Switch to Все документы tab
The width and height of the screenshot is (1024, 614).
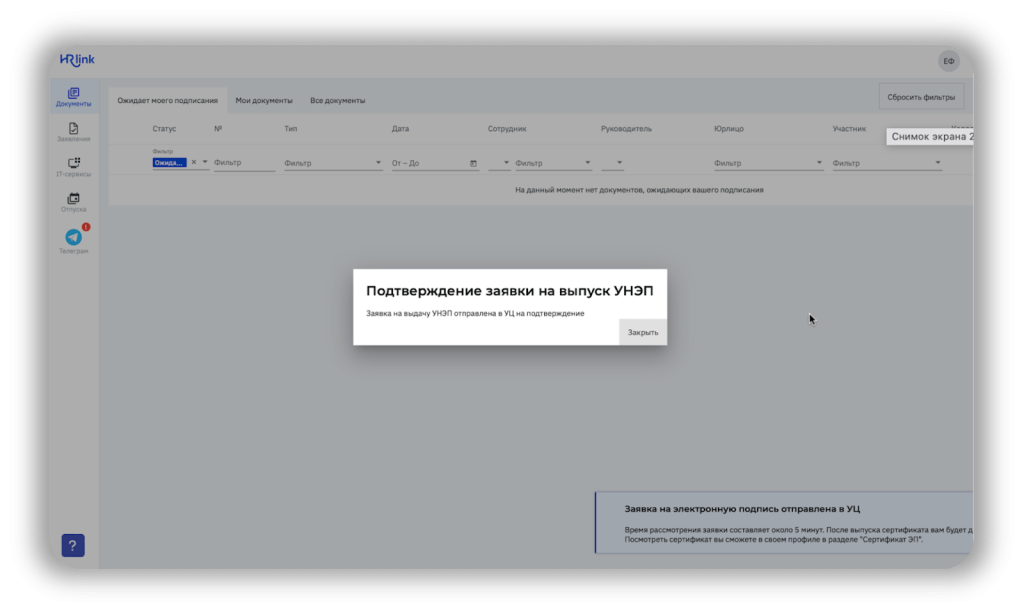click(337, 101)
